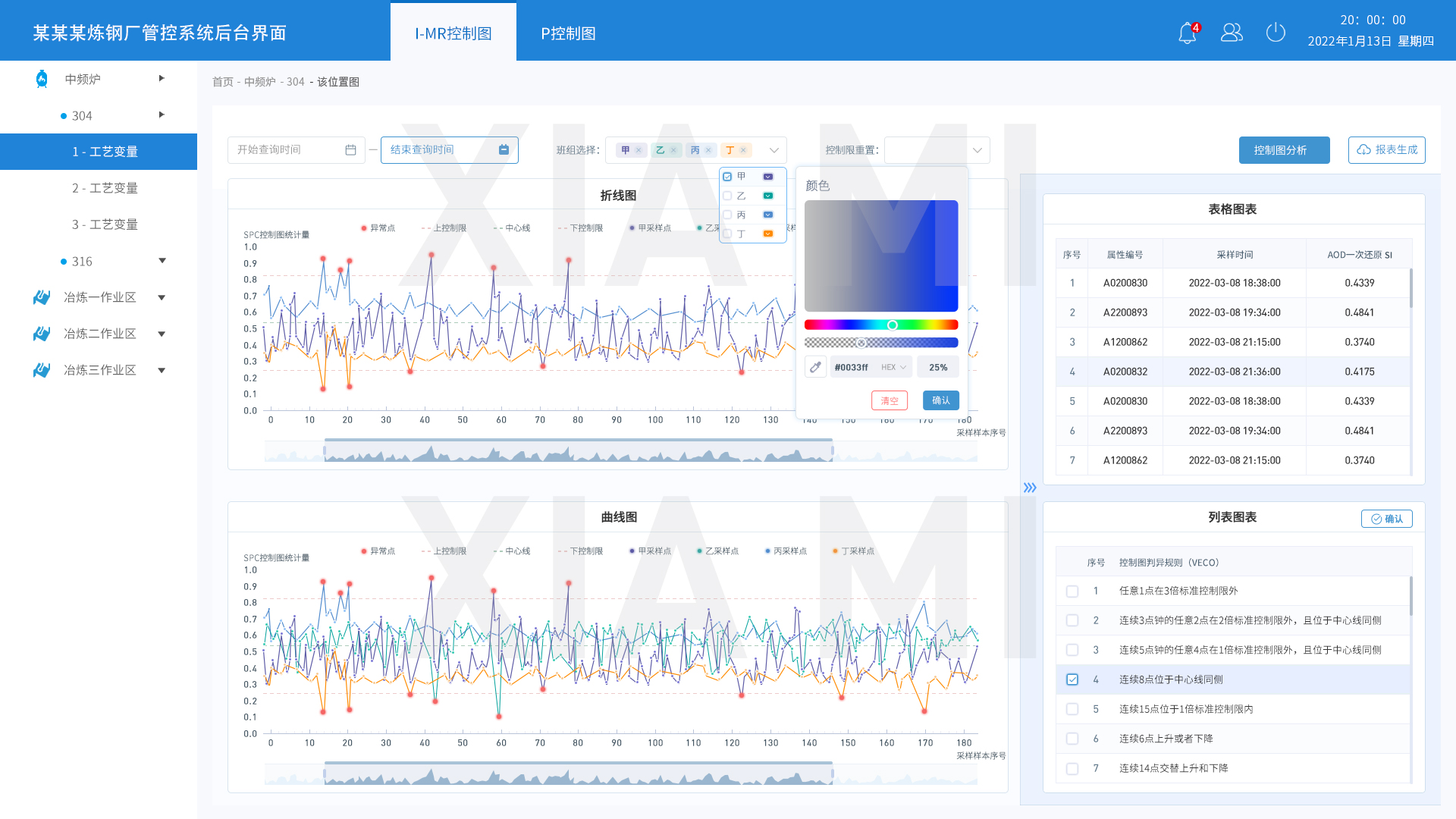This screenshot has height=819, width=1456.
Task: Remove the 乙 tag with its x
Action: coord(673,150)
